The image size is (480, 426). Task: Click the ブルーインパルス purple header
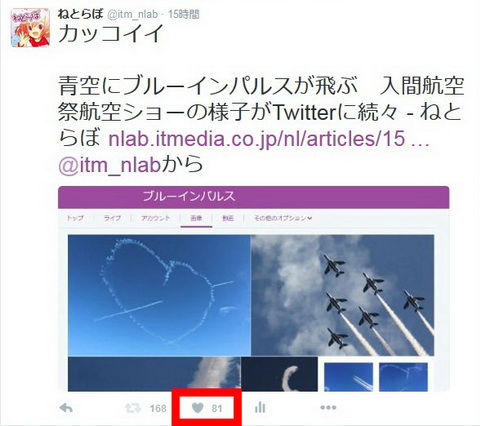pos(254,197)
